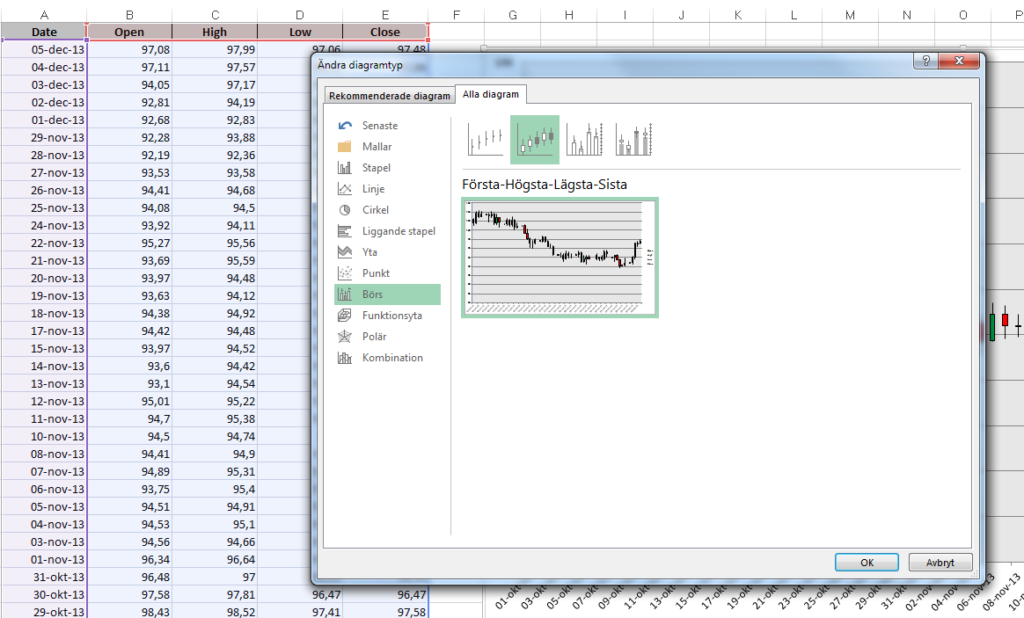
Task: Click High value 94,54 for 13-nov-13
Action: coord(215,384)
